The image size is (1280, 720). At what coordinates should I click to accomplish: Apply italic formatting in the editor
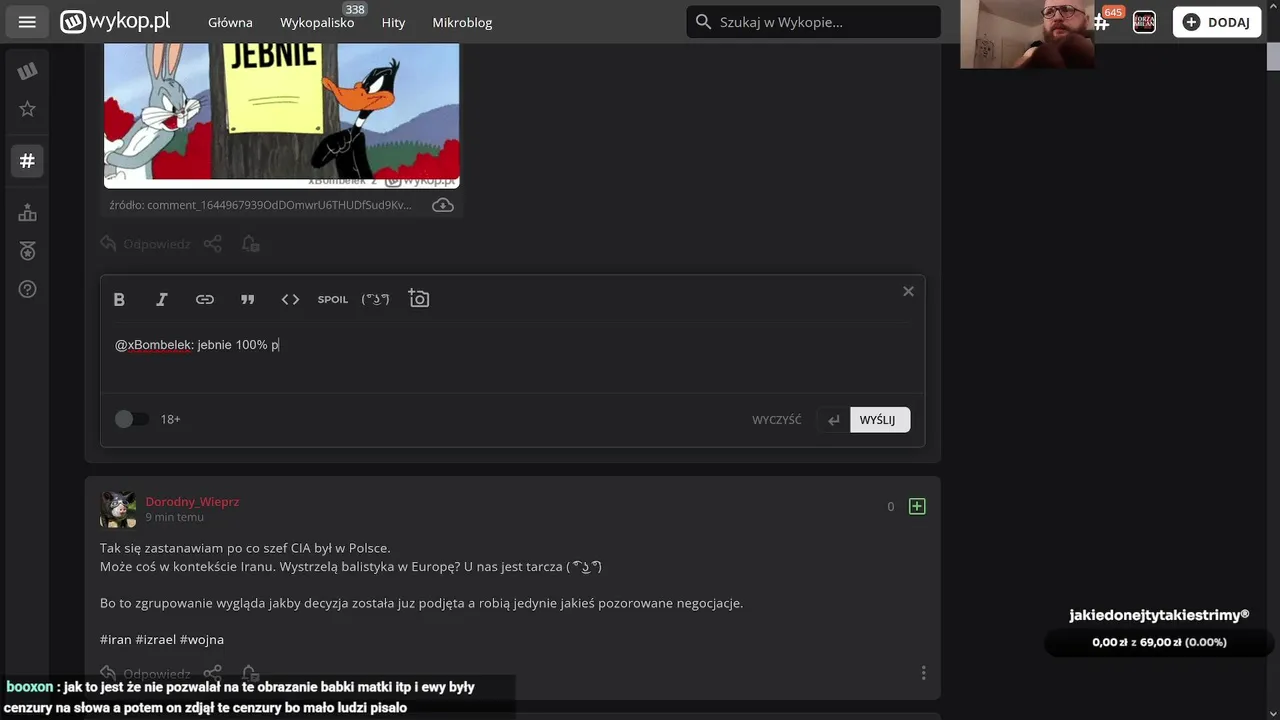point(162,299)
